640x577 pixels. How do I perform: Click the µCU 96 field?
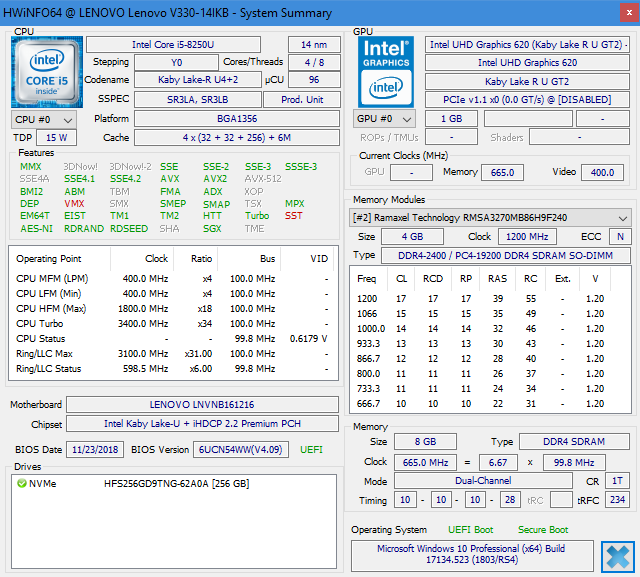pyautogui.click(x=314, y=80)
